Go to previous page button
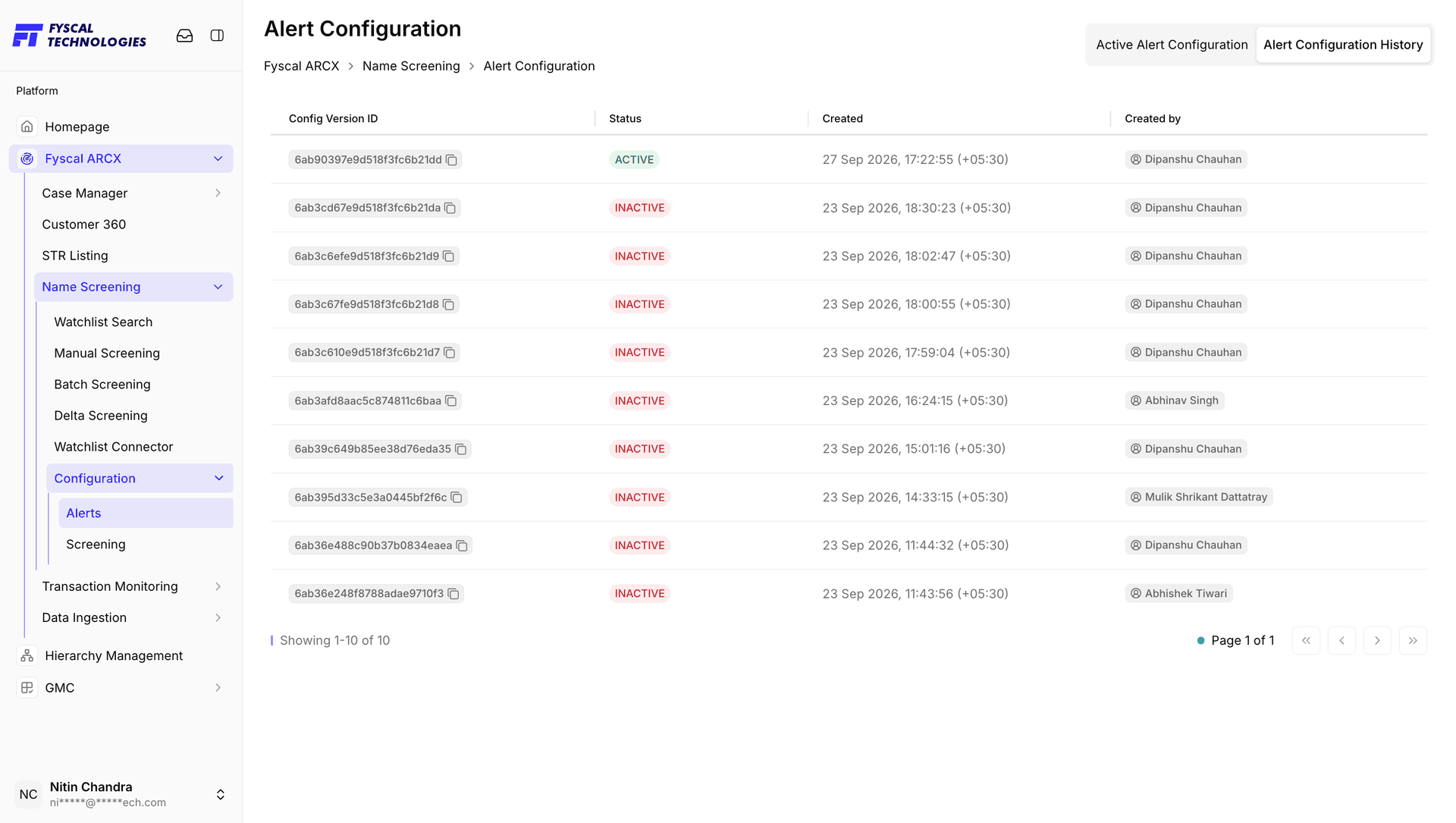The width and height of the screenshot is (1456, 823). pyautogui.click(x=1341, y=640)
